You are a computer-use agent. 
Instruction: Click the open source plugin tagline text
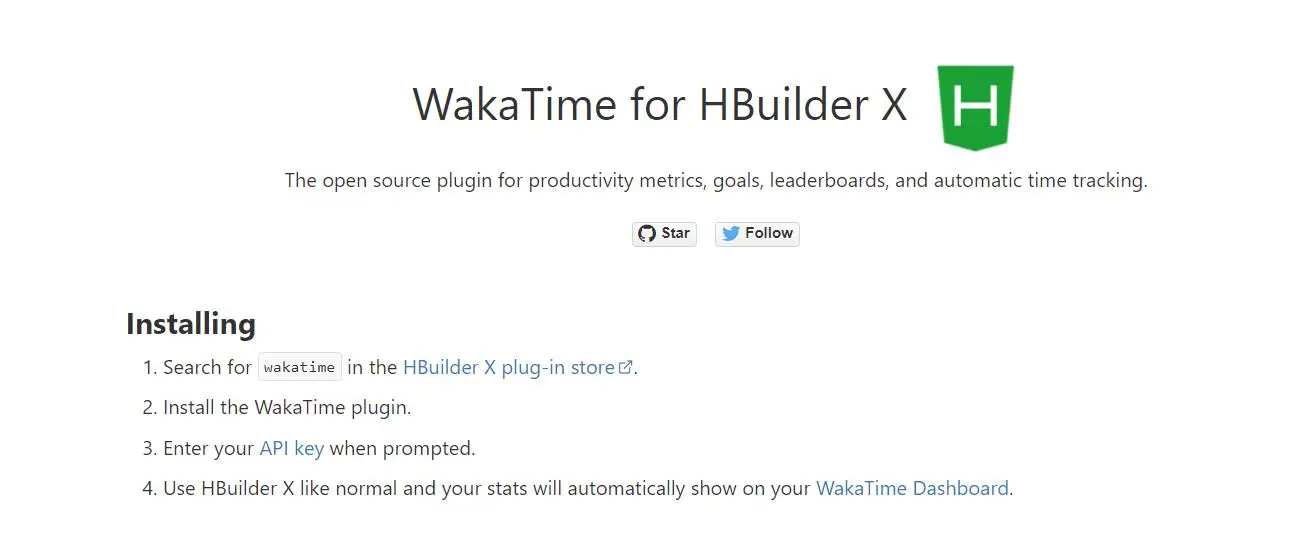click(716, 181)
